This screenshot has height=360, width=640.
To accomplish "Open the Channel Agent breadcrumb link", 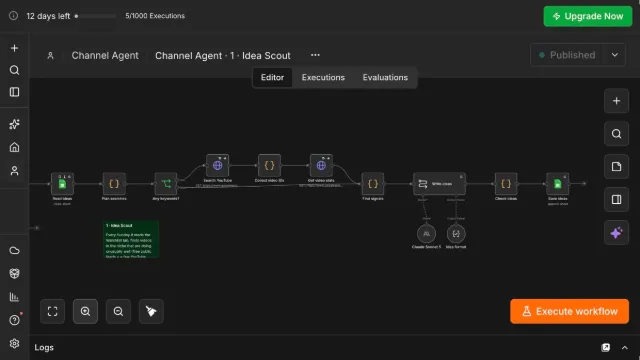I will pyautogui.click(x=105, y=56).
